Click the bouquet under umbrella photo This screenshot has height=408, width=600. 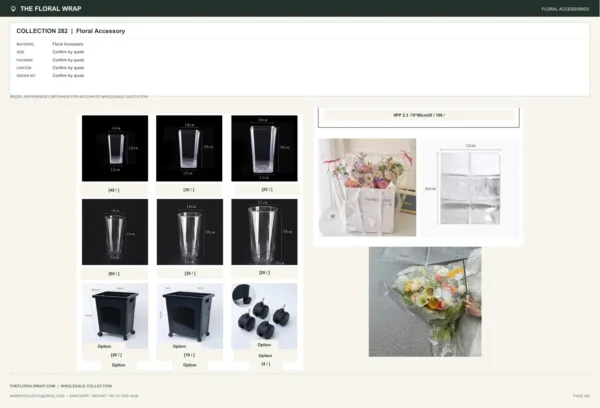coord(425,302)
